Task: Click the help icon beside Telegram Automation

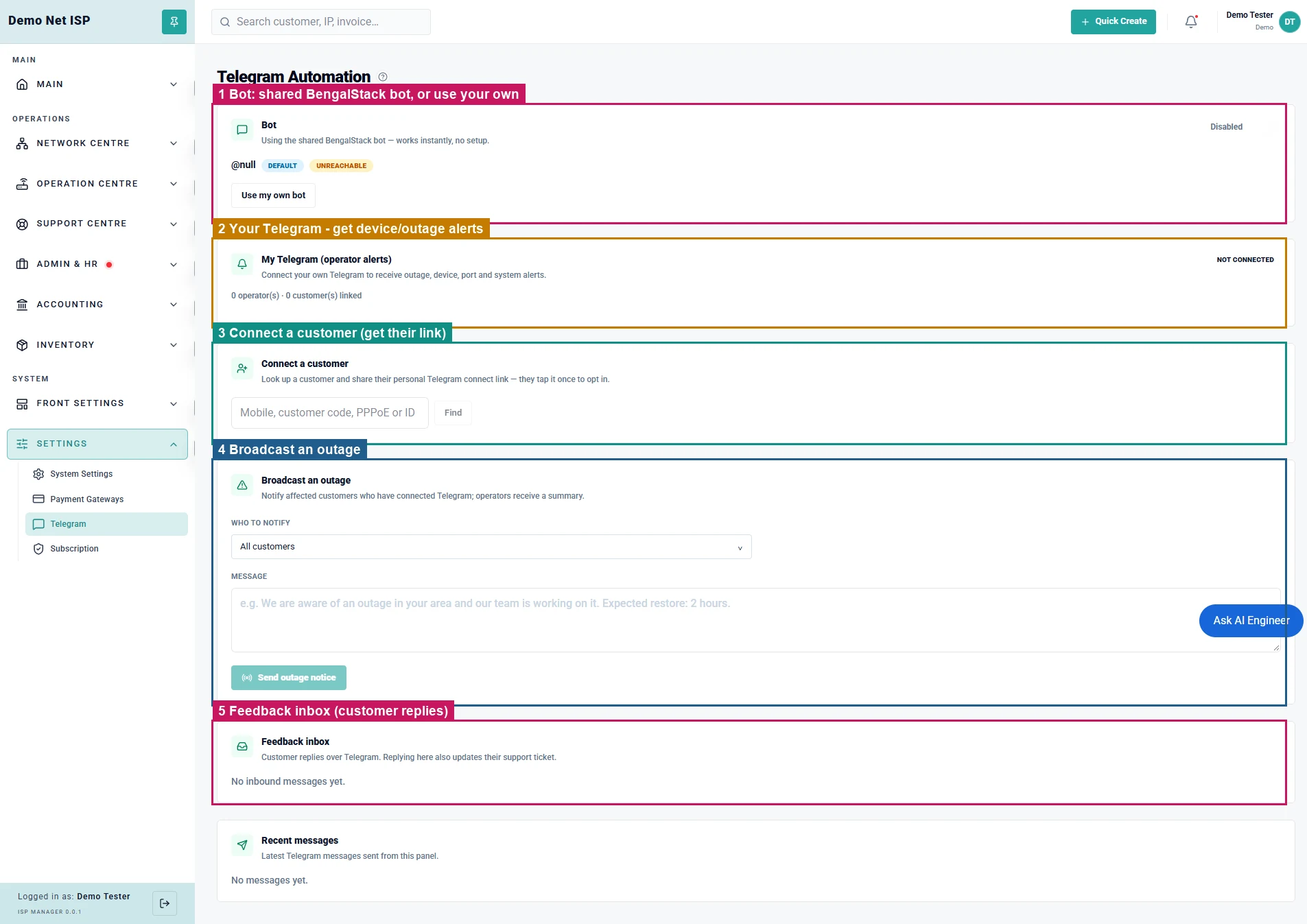Action: pyautogui.click(x=383, y=77)
